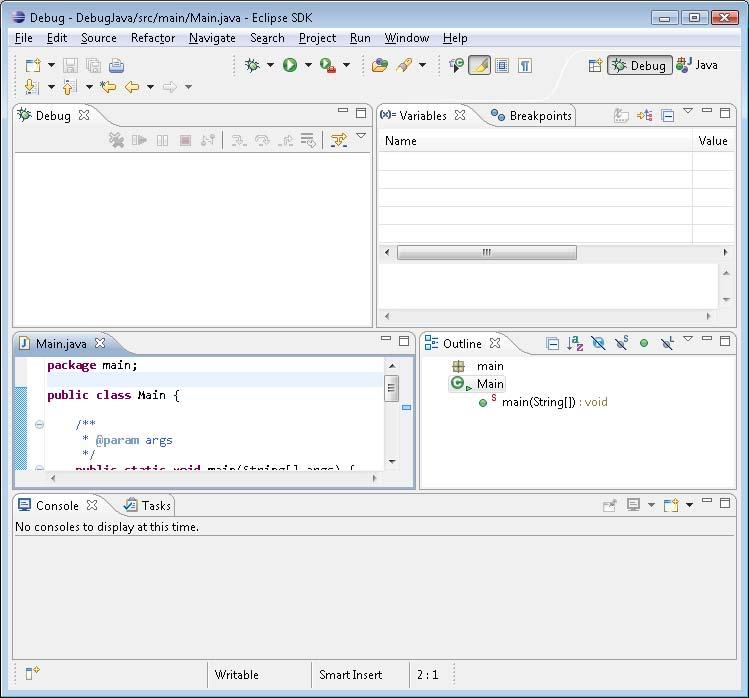The height and width of the screenshot is (698, 749).
Task: Click the Name column header in Variables
Action: [x=535, y=141]
